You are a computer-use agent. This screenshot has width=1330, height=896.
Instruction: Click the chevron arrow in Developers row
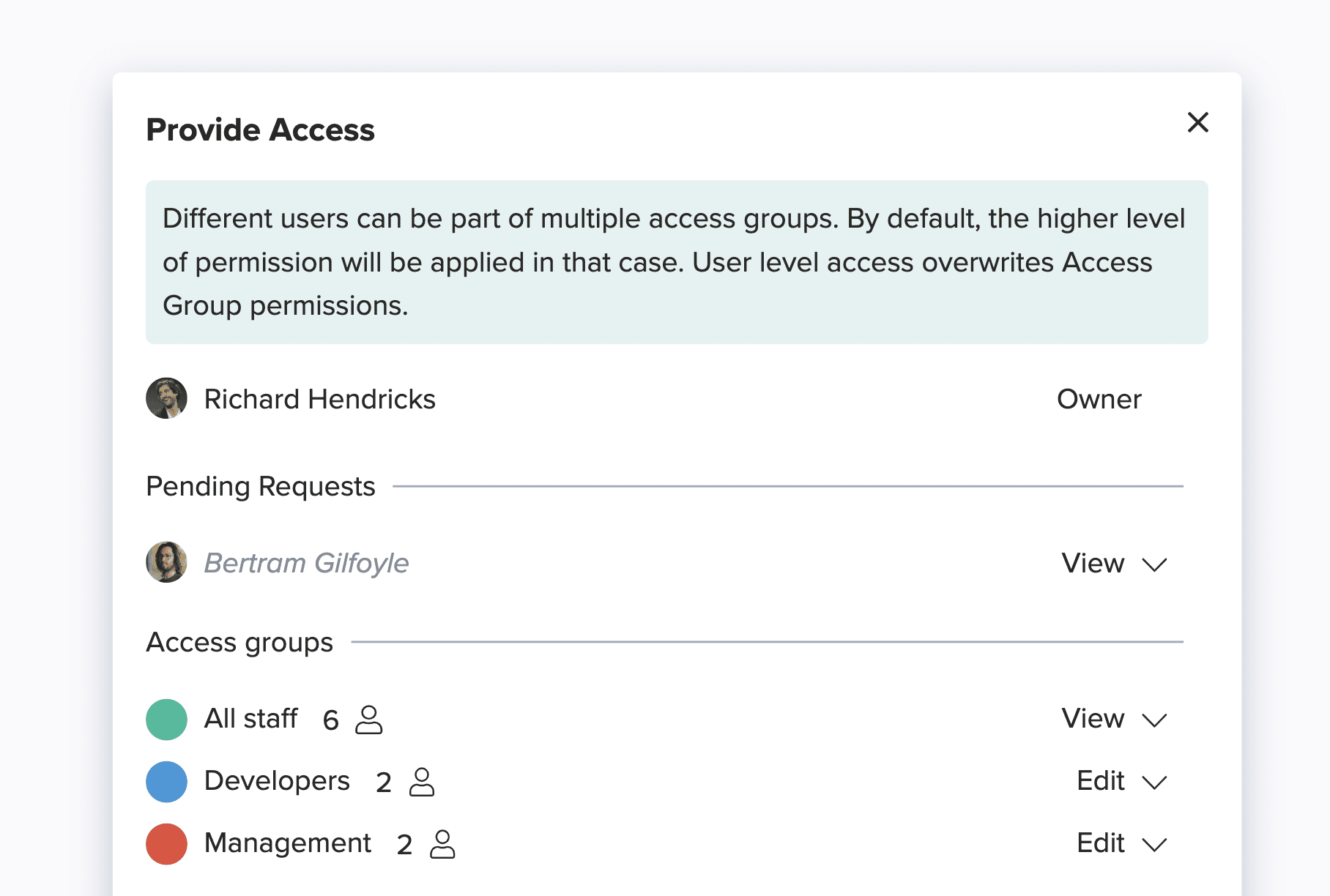(x=1154, y=783)
